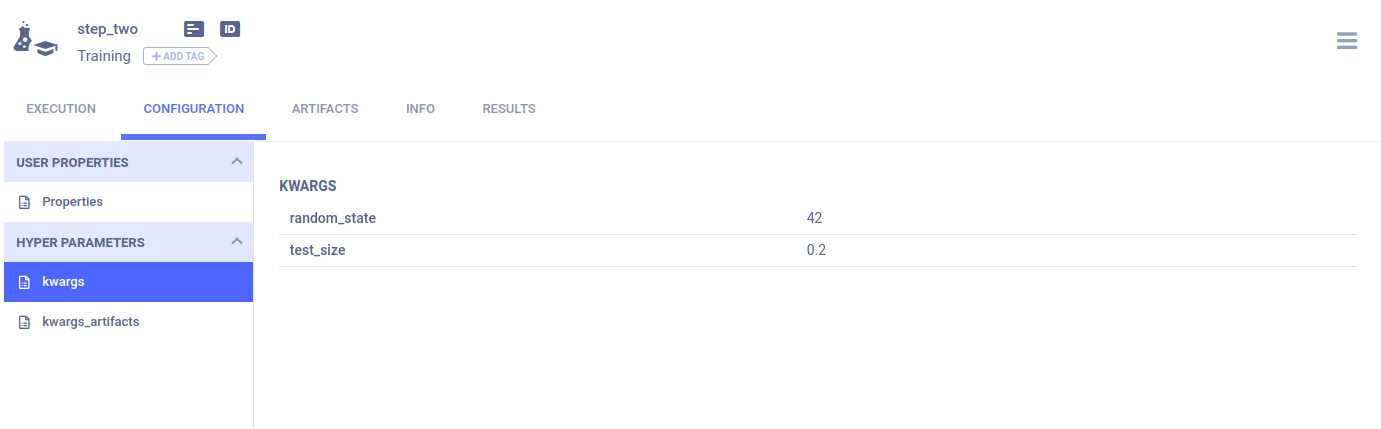The width and height of the screenshot is (1381, 429).
Task: Open the hamburger menu at top right
Action: (1346, 41)
